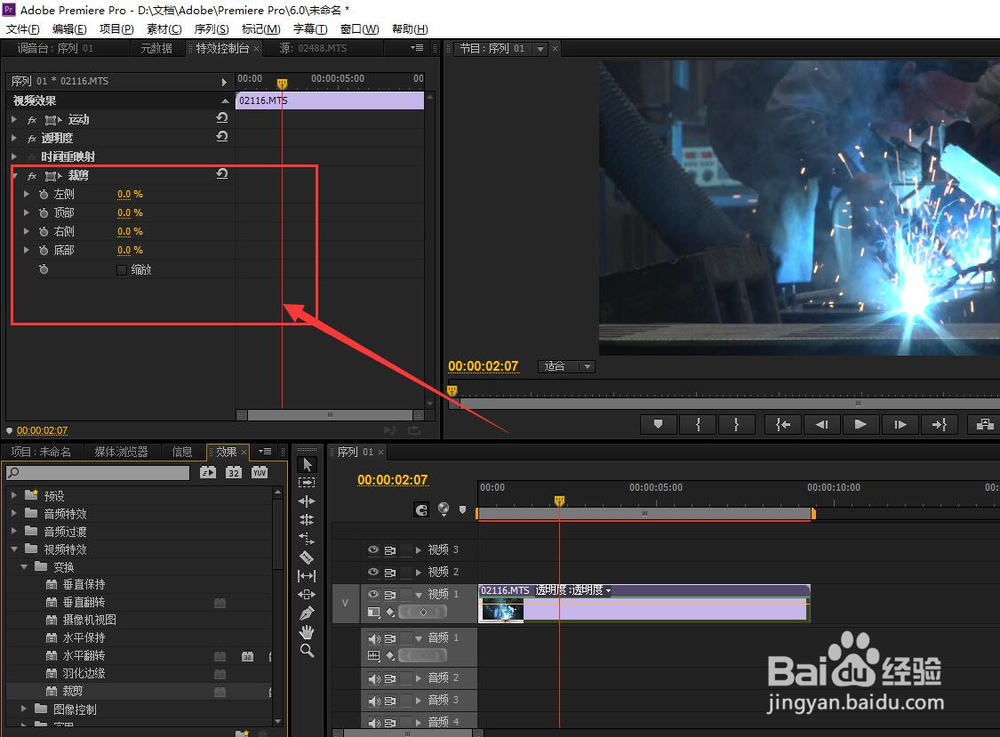Viewport: 1000px width, 737px height.
Task: Toggle snap icon in timeline
Action: pos(422,509)
